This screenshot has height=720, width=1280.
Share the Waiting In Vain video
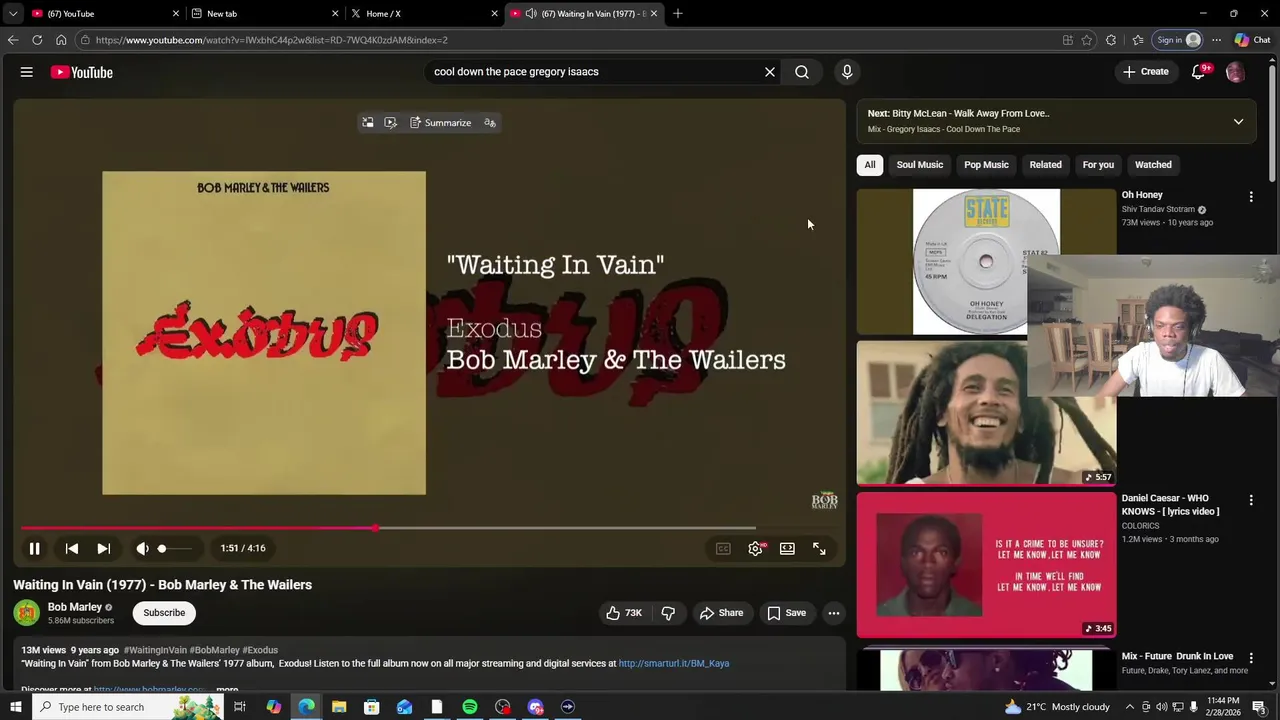tap(722, 613)
